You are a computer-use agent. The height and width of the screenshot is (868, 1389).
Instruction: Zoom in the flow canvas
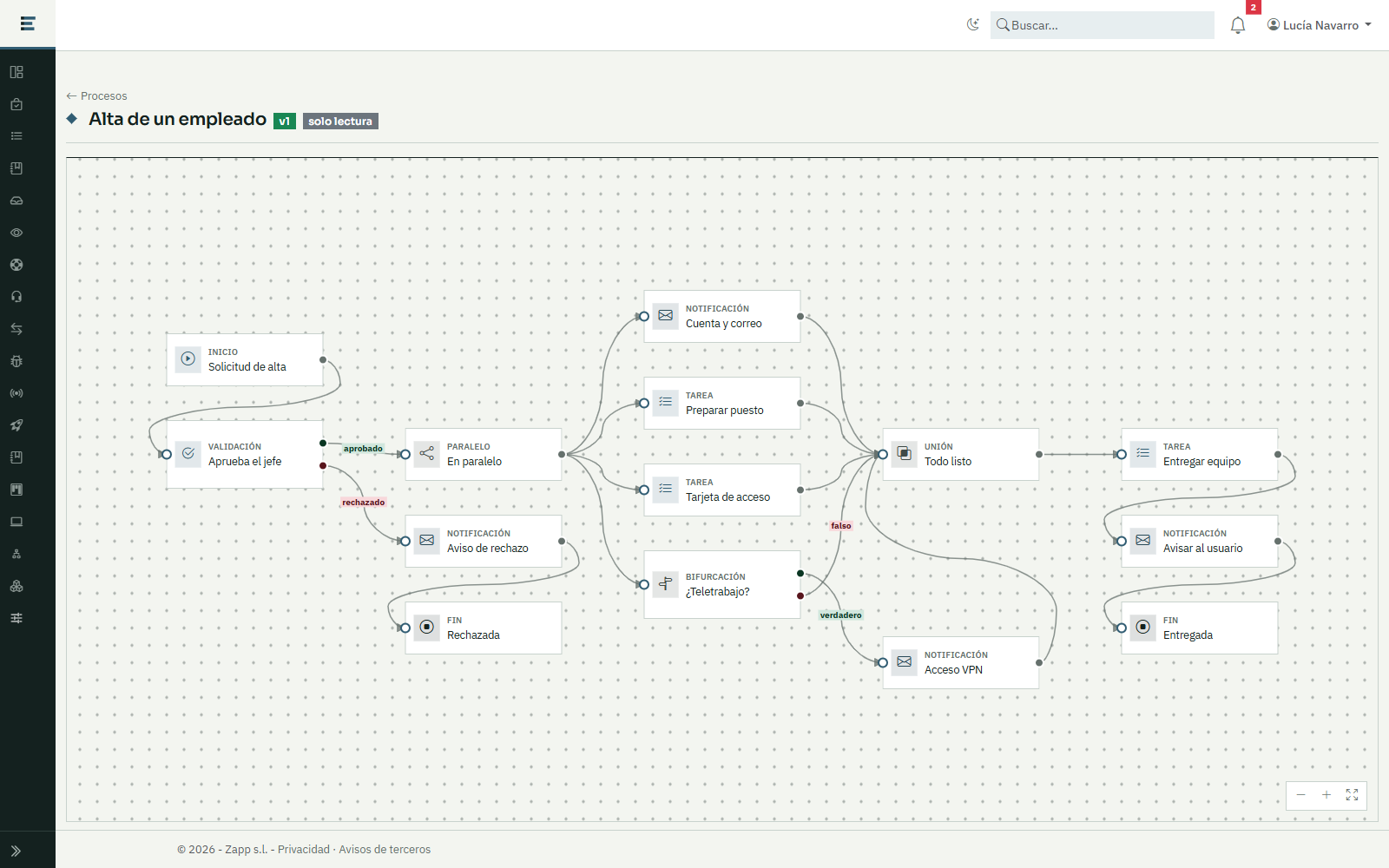(1326, 795)
